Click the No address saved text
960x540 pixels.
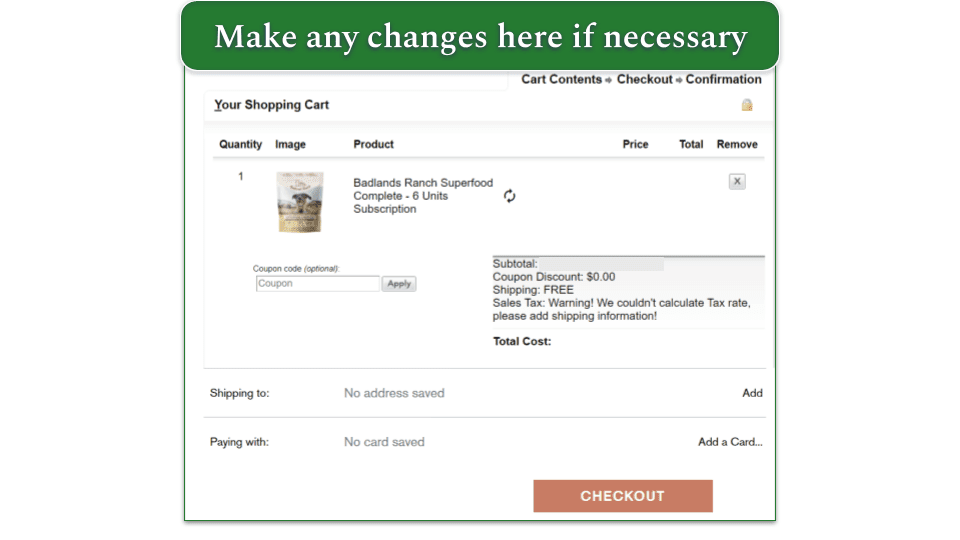point(394,393)
